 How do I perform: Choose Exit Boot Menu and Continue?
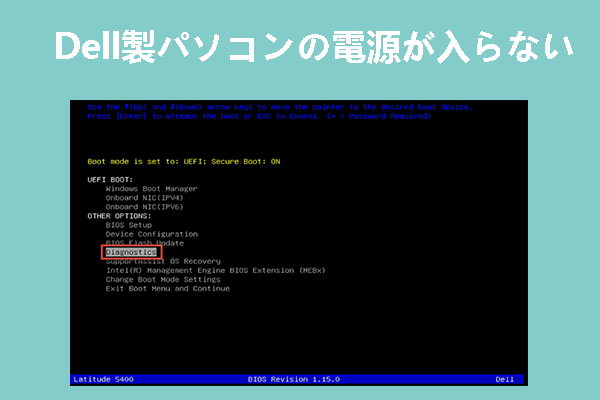point(168,289)
